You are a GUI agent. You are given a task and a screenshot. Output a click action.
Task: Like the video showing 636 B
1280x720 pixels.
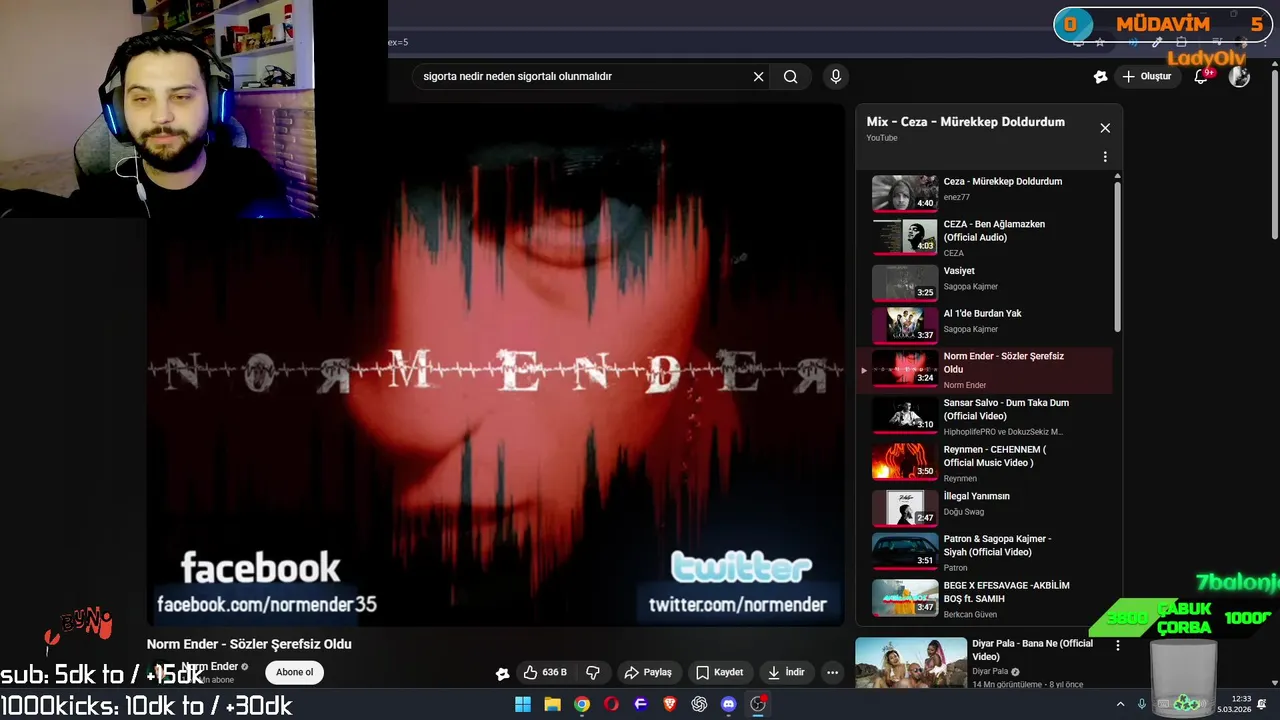[x=545, y=673]
